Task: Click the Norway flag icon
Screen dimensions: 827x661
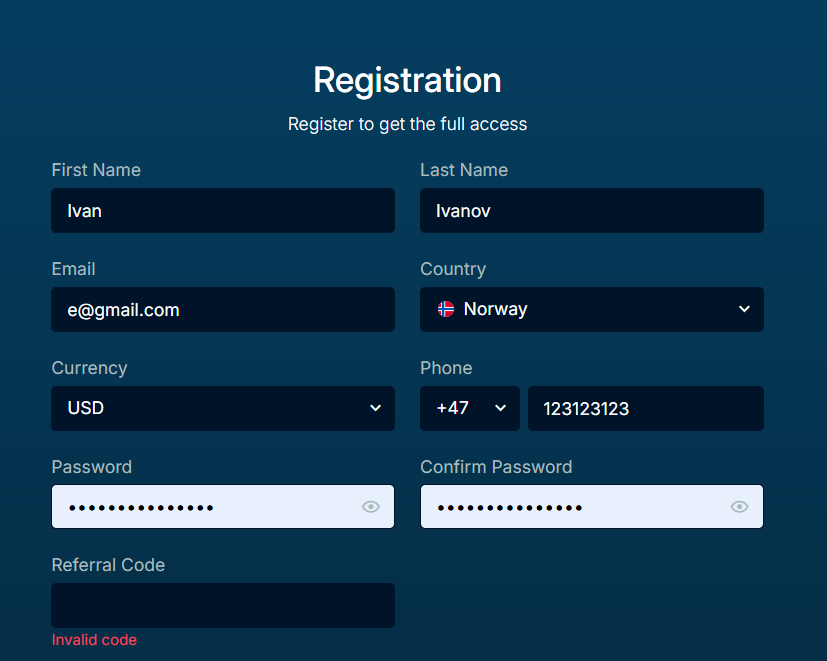Action: tap(446, 309)
